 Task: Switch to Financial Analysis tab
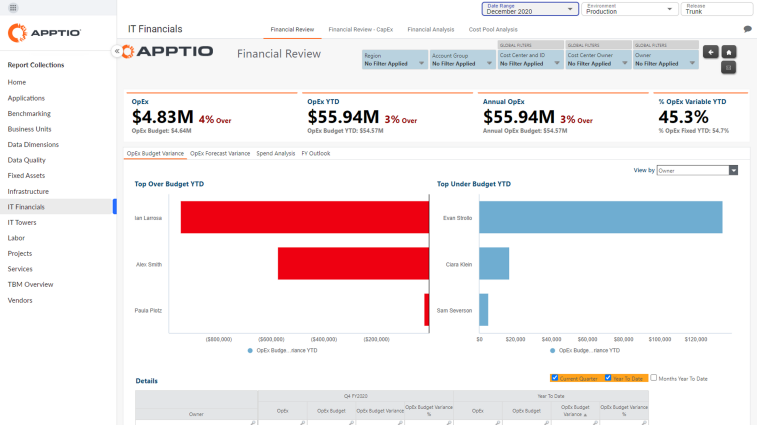click(x=431, y=29)
